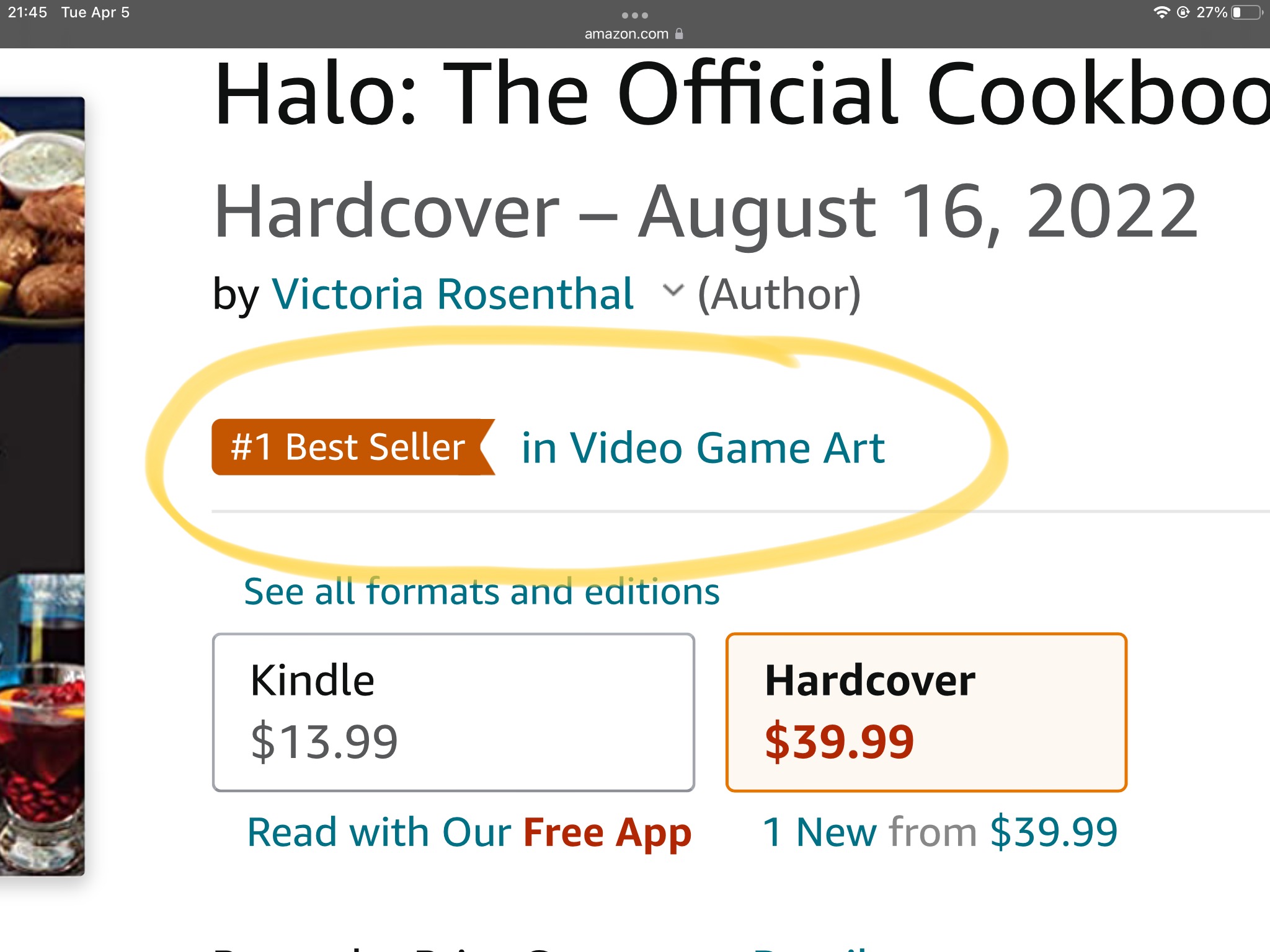This screenshot has width=1270, height=952.
Task: Expand See all formats and editions
Action: (481, 591)
